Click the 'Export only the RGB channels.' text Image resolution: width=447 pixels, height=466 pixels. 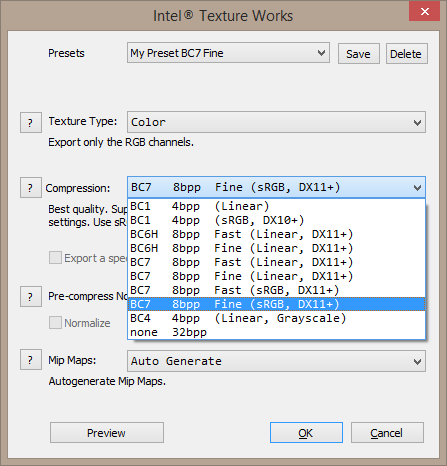tap(121, 142)
